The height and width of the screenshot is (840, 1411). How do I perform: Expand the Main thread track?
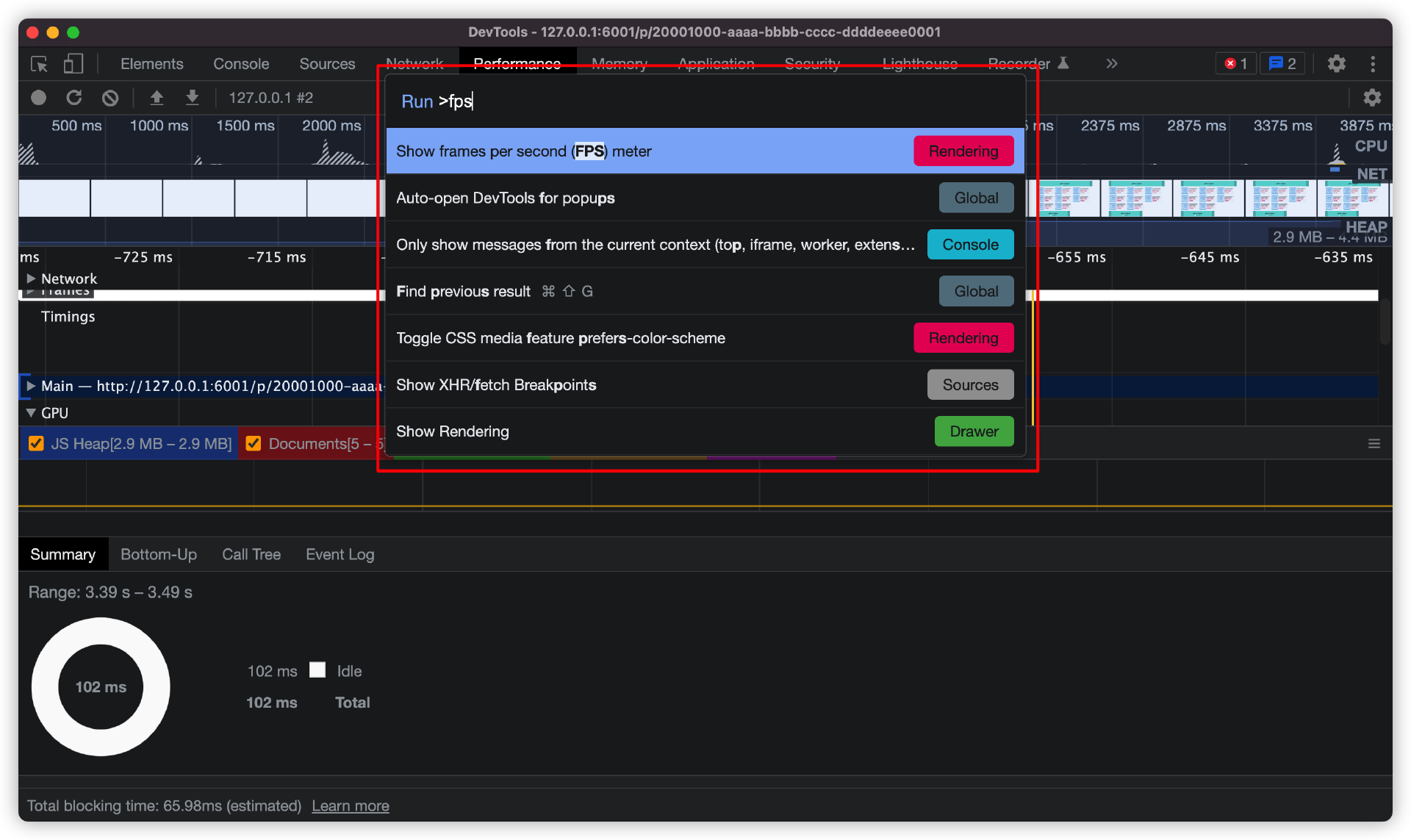point(31,386)
